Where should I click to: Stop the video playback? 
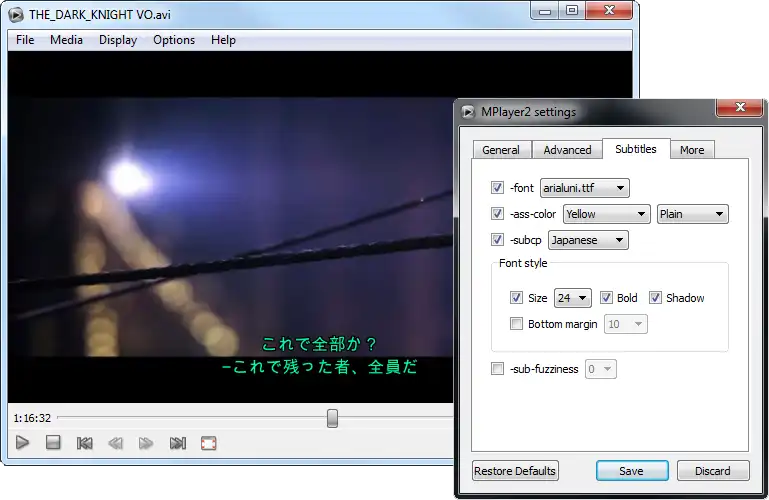tap(53, 443)
